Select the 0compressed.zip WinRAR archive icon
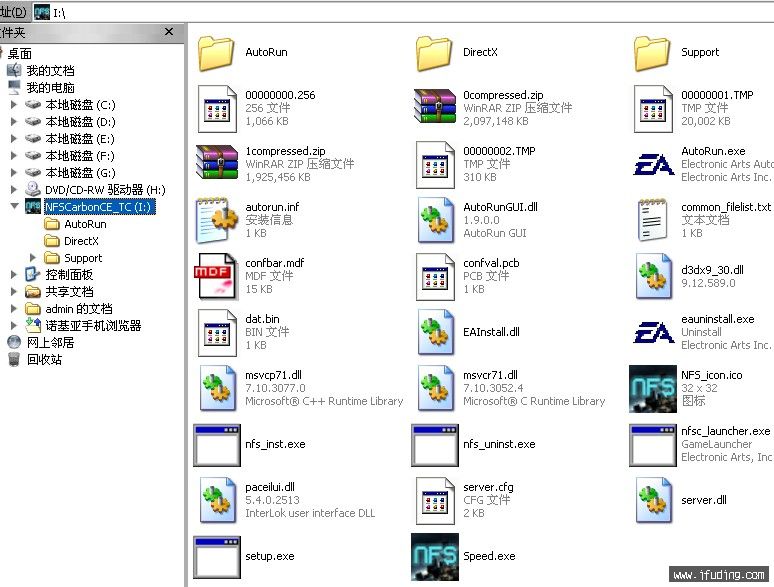Screen dimensions: 774x587 pyautogui.click(x=434, y=107)
